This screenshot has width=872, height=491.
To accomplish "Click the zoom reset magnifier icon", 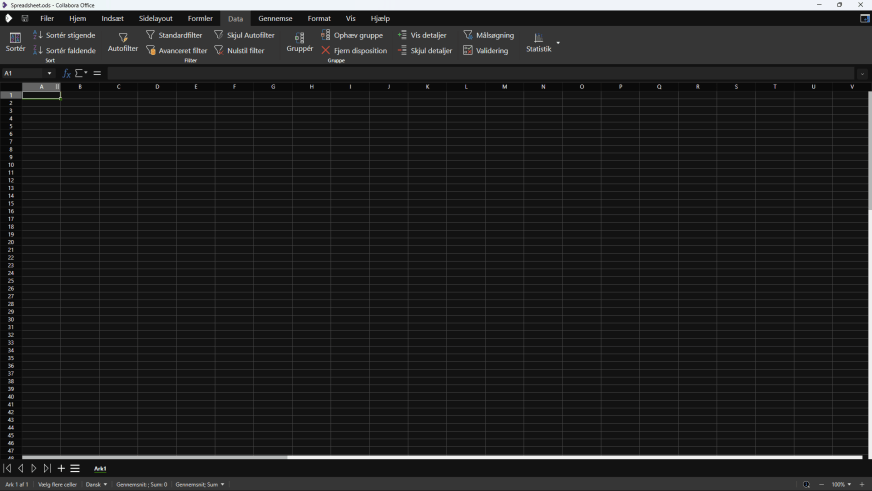I will [806, 484].
